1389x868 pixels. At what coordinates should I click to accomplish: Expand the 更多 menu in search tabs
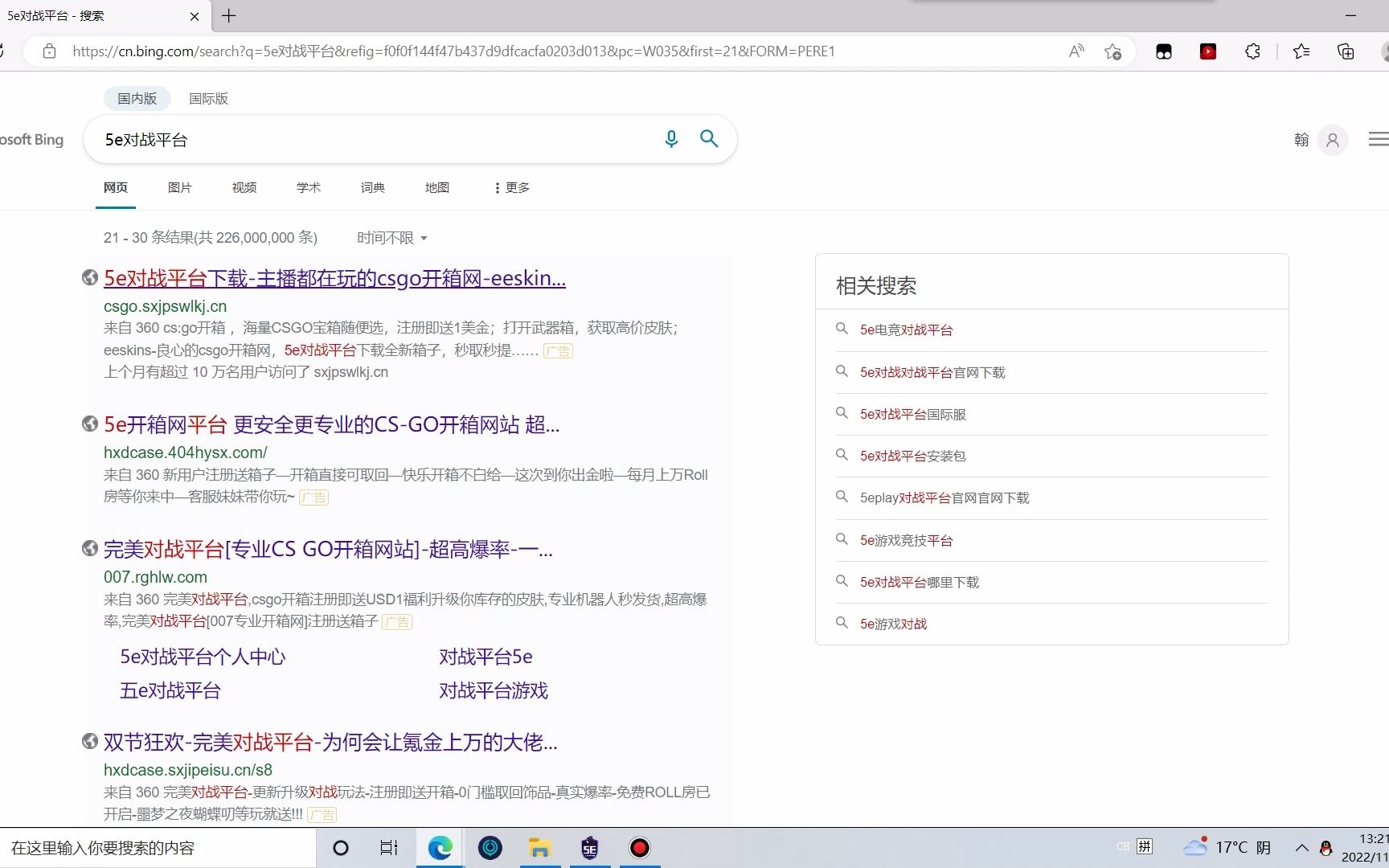tap(511, 187)
